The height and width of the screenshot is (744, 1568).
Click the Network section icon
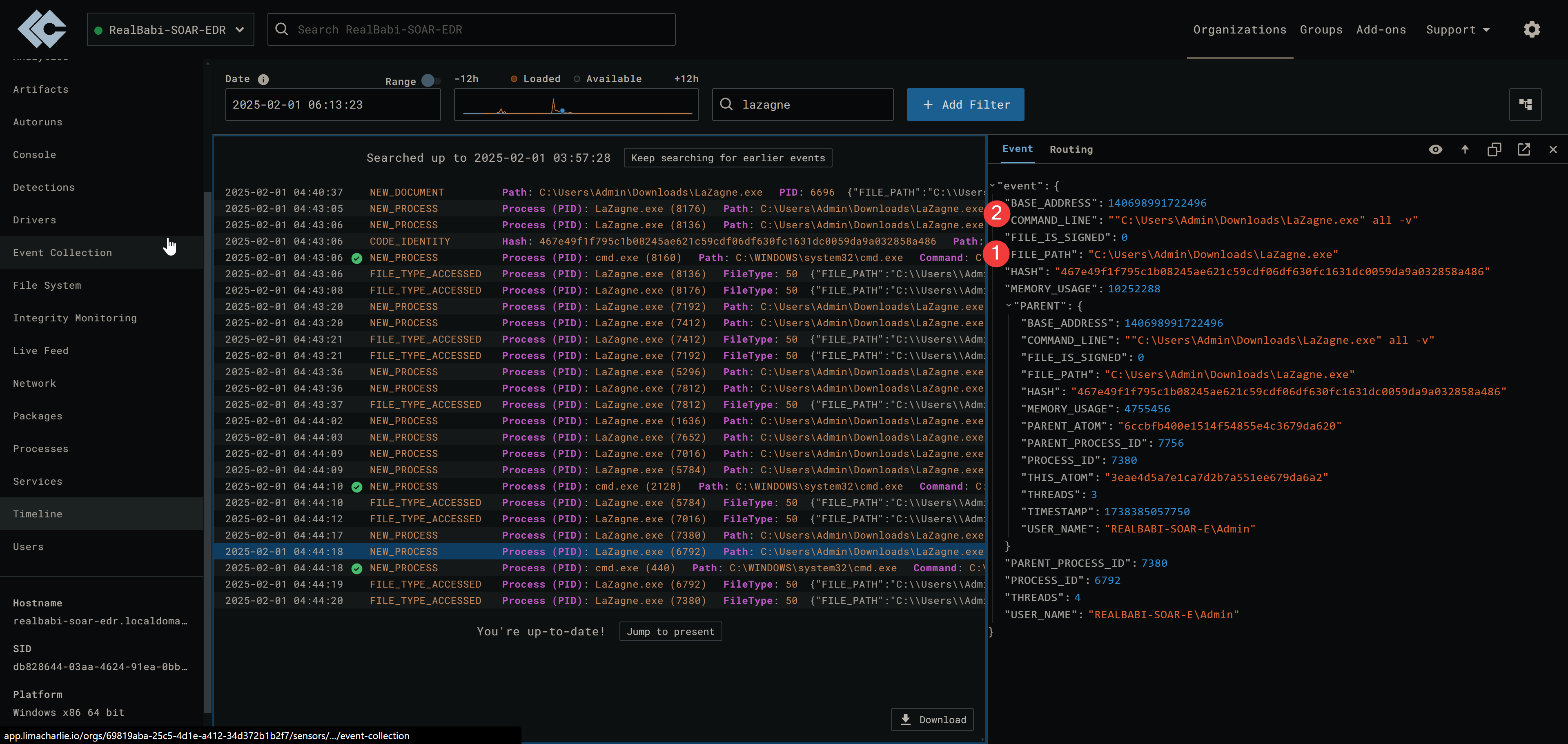(35, 383)
